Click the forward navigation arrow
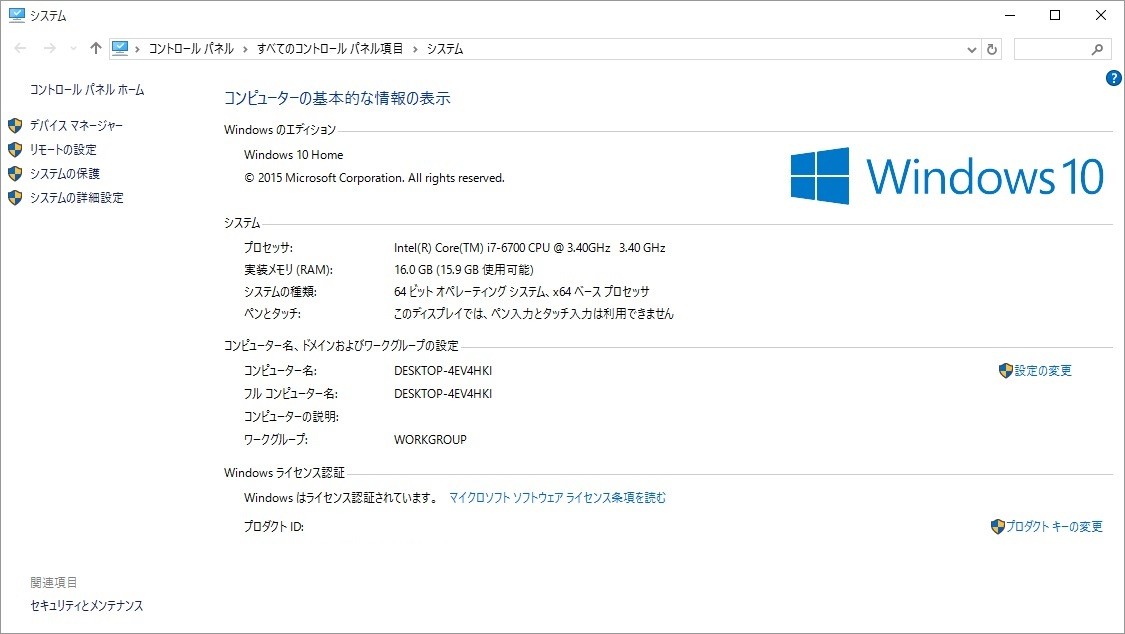This screenshot has height=634, width=1125. (x=50, y=48)
